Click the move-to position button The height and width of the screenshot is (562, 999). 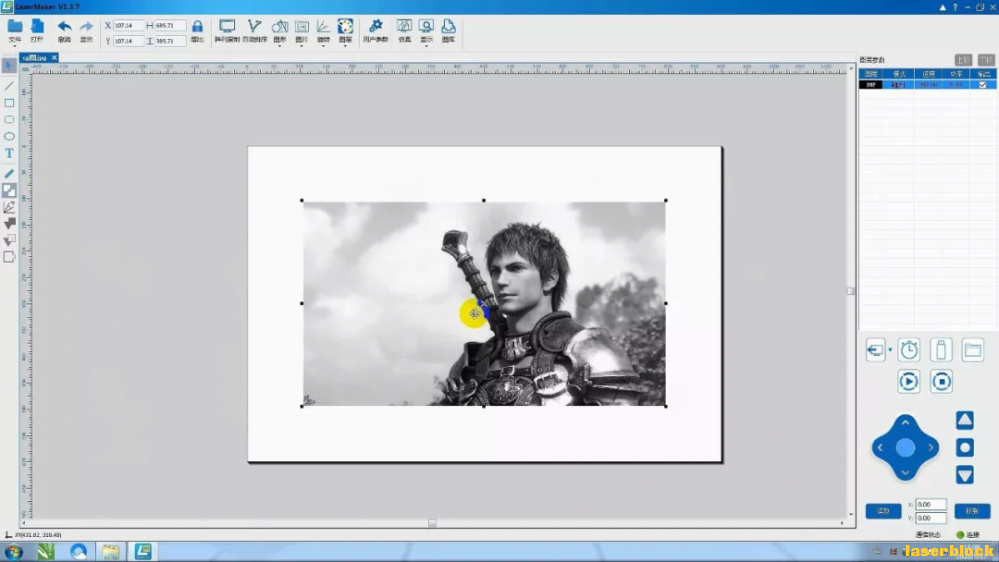(972, 511)
